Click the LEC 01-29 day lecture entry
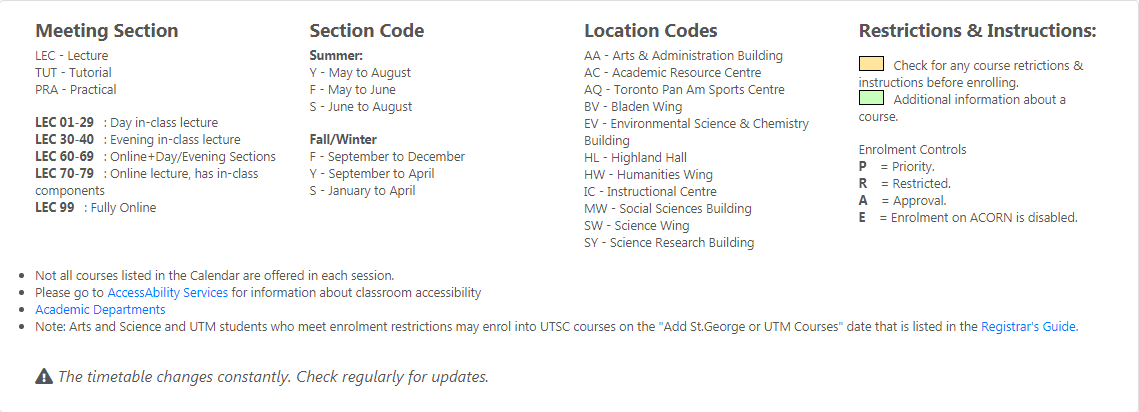Image resolution: width=1139 pixels, height=412 pixels. coord(126,123)
